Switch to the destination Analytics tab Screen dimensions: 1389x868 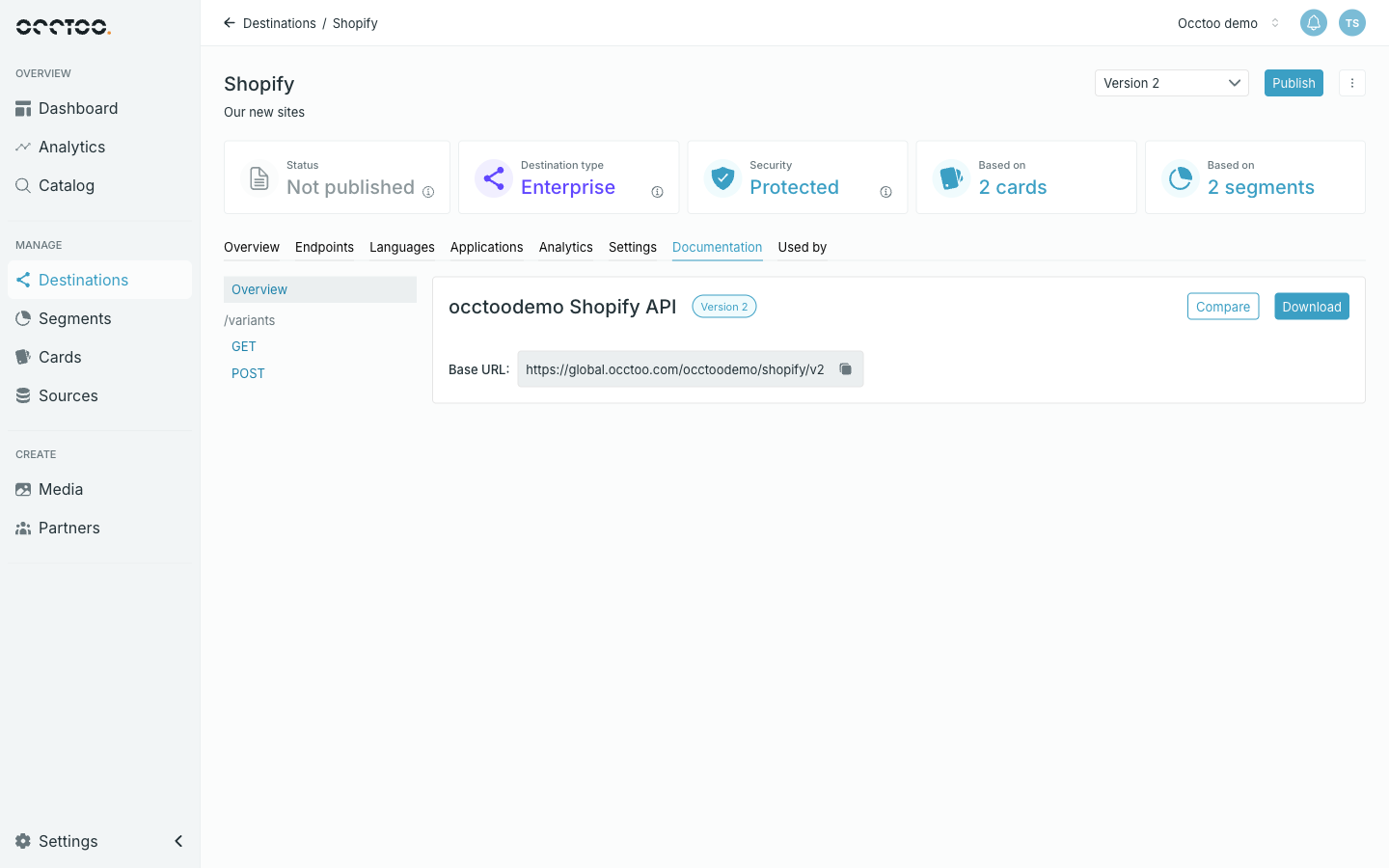pyautogui.click(x=566, y=248)
